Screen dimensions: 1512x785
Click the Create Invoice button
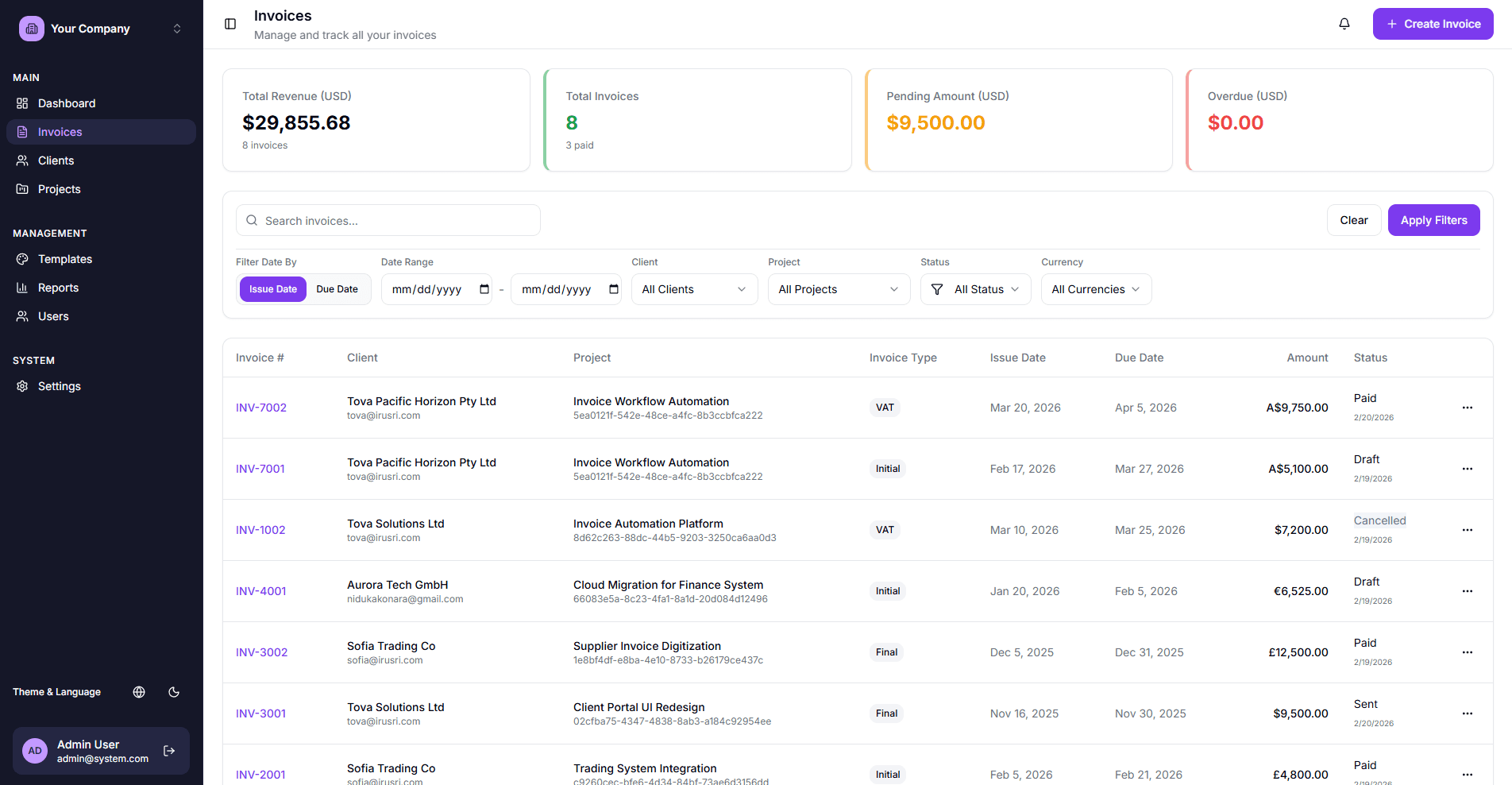pos(1432,24)
